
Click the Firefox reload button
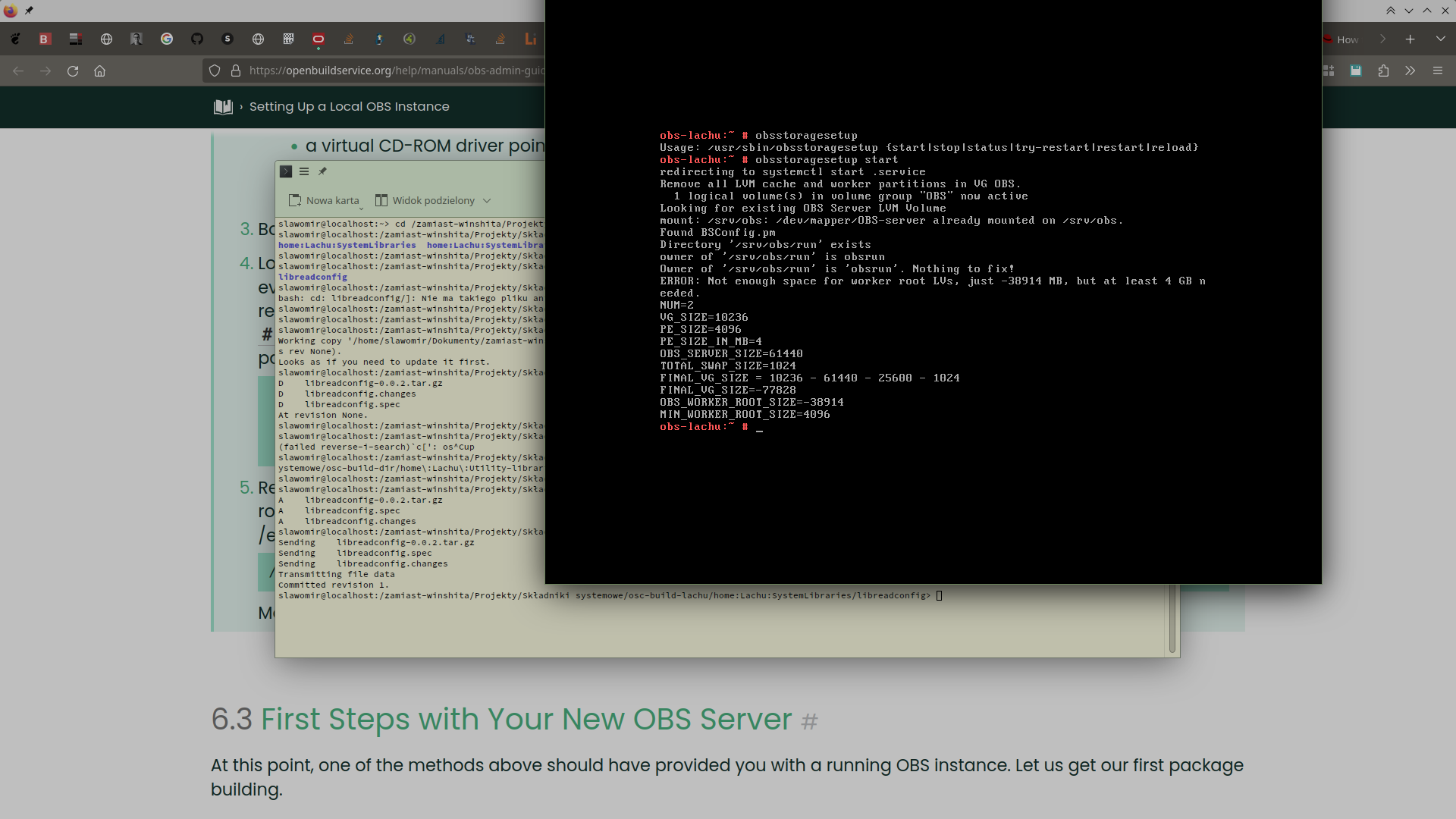click(73, 71)
